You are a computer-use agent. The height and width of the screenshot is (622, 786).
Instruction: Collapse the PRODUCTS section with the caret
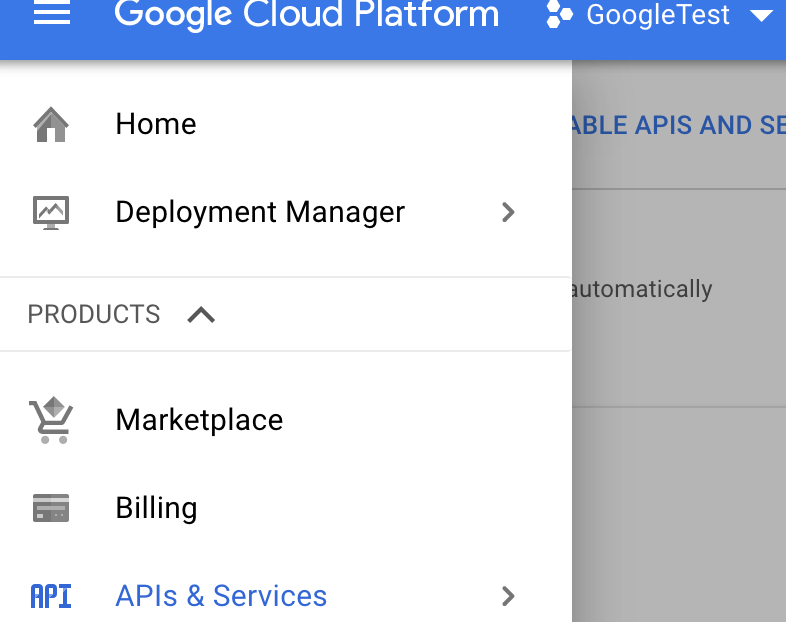[201, 315]
